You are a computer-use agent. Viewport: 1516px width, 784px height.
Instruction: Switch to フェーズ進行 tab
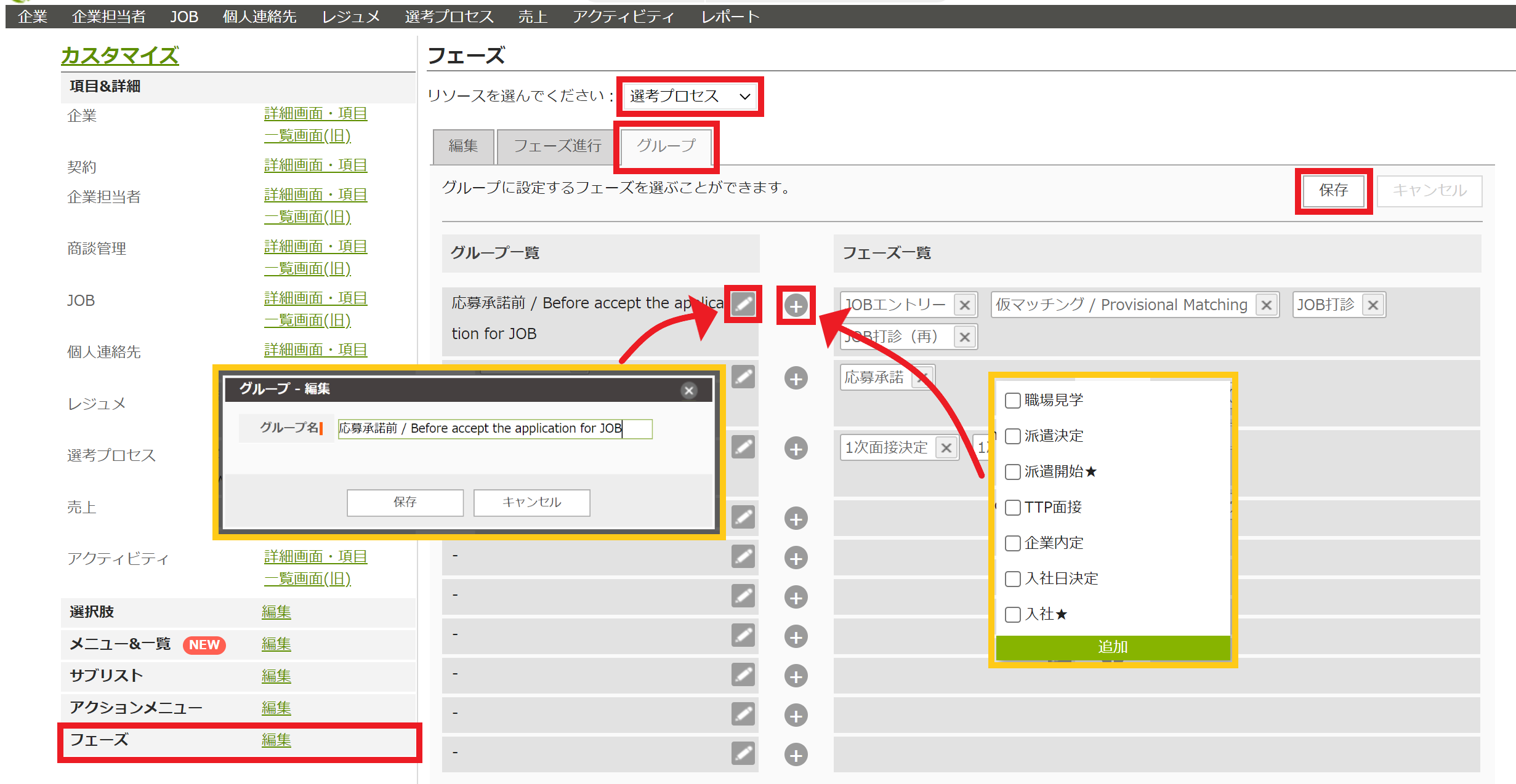tap(557, 146)
